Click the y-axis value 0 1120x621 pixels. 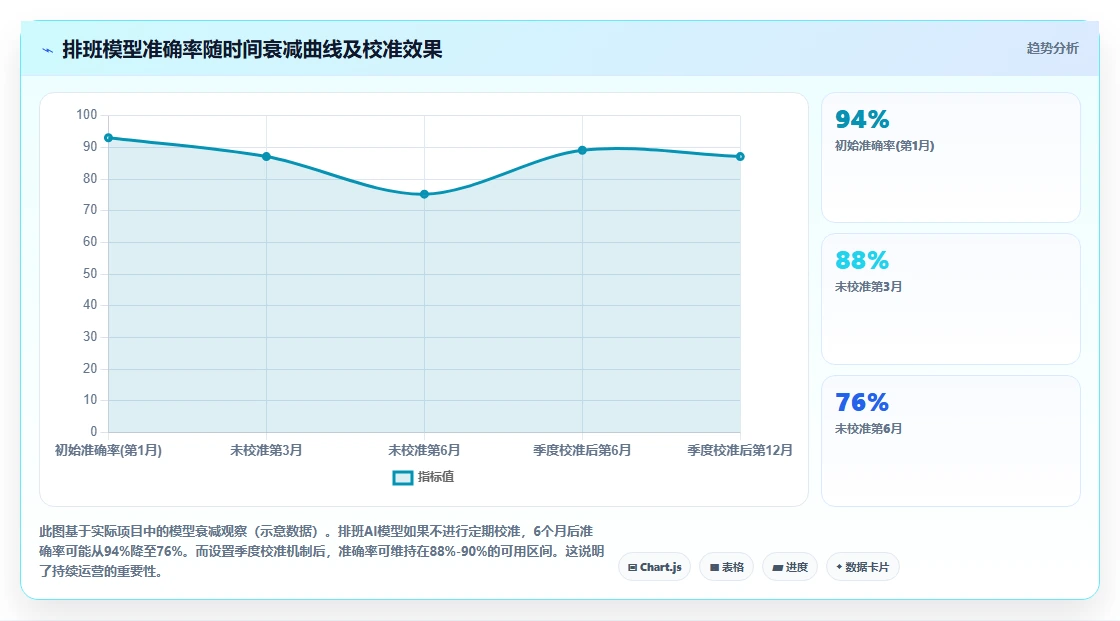click(94, 432)
